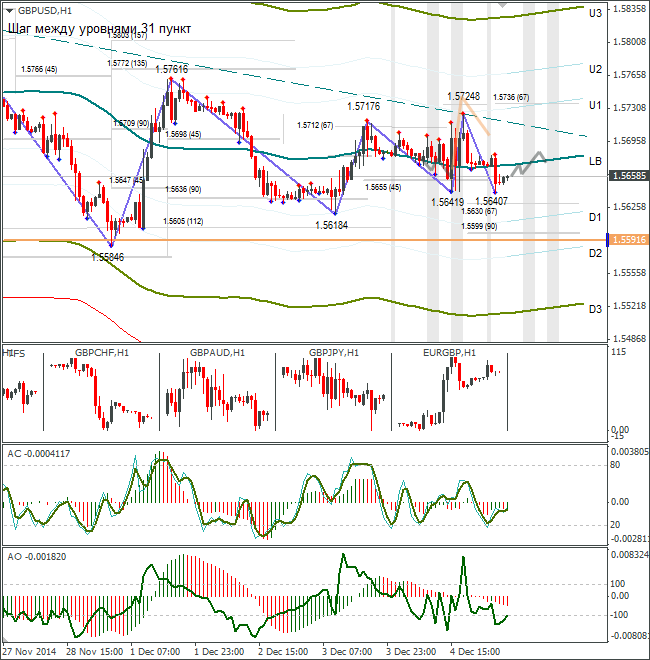Click level text 1.5698 (45)
The height and width of the screenshot is (660, 650).
click(183, 134)
